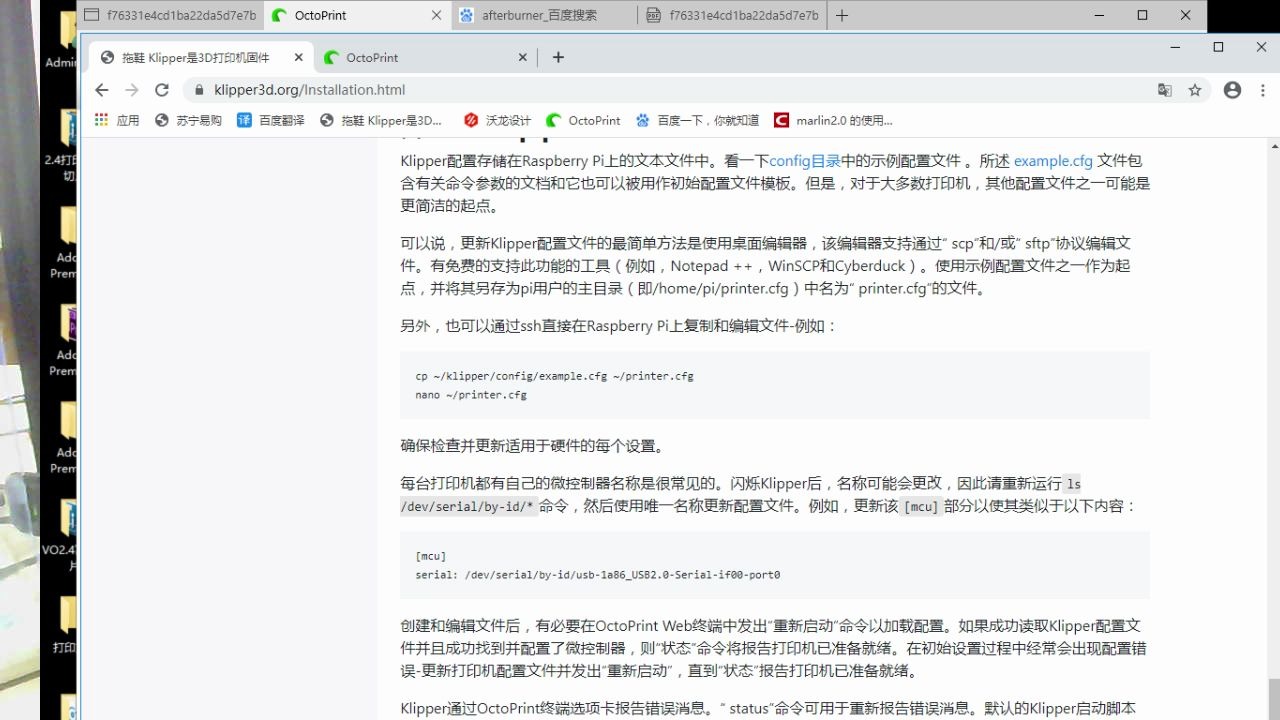The image size is (1280, 720).
Task: Close the back window's OctoPrint tab
Action: 436,15
